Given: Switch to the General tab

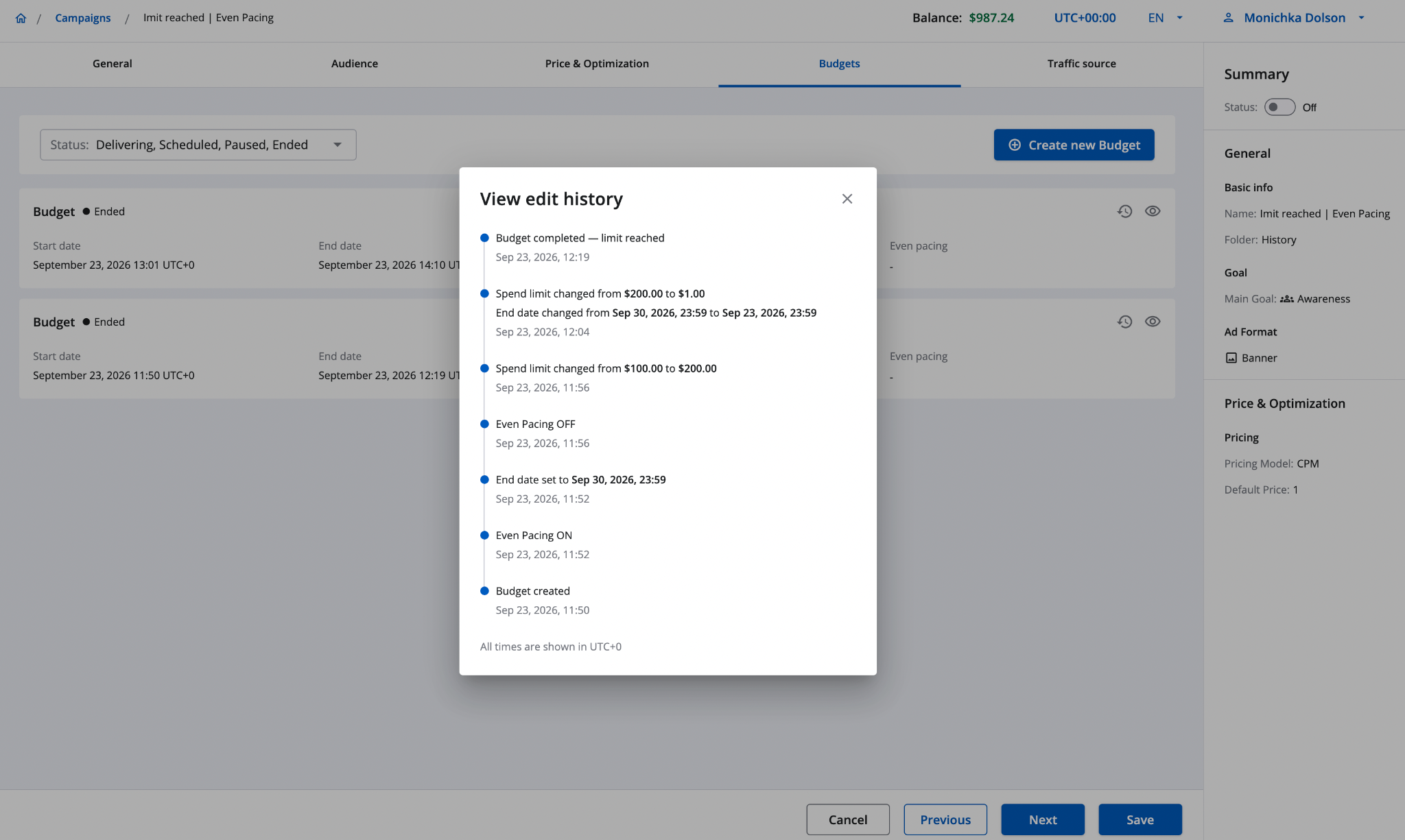Looking at the screenshot, I should pyautogui.click(x=113, y=64).
